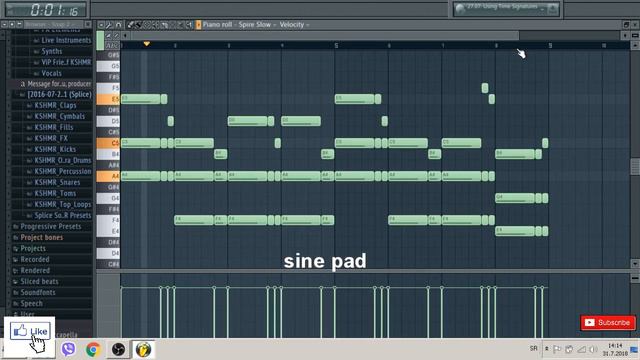The width and height of the screenshot is (640, 360).
Task: Click the first velocity handle in the event lane
Action: coord(121,288)
